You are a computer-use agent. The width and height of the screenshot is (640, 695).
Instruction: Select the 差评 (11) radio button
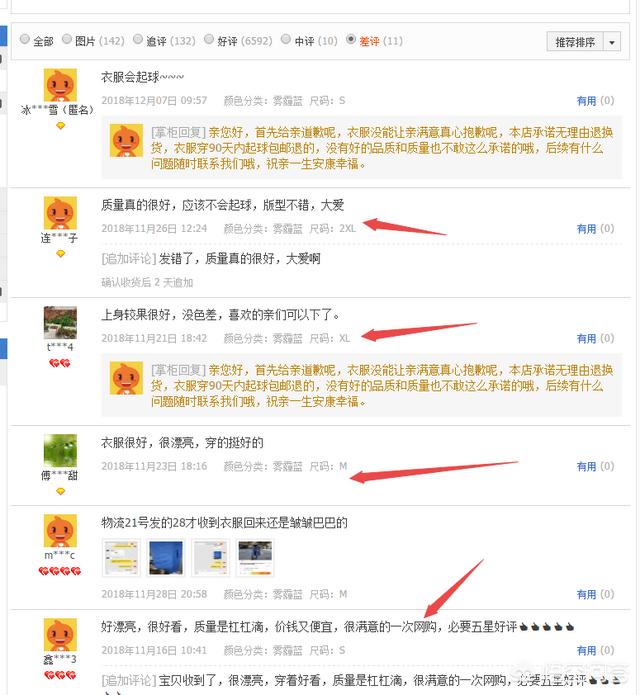tap(351, 39)
